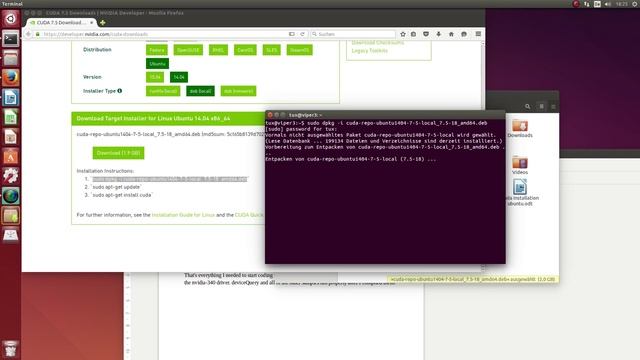Open the Firefox chat bubble icon
Image resolution: width=640 pixels, height=360 pixels.
click(464, 34)
